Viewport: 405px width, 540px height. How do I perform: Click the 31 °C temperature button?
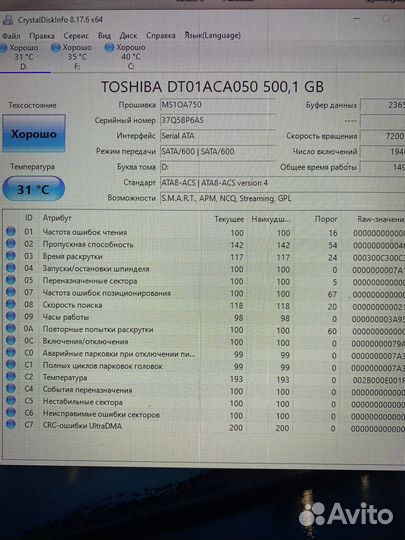tap(33, 189)
